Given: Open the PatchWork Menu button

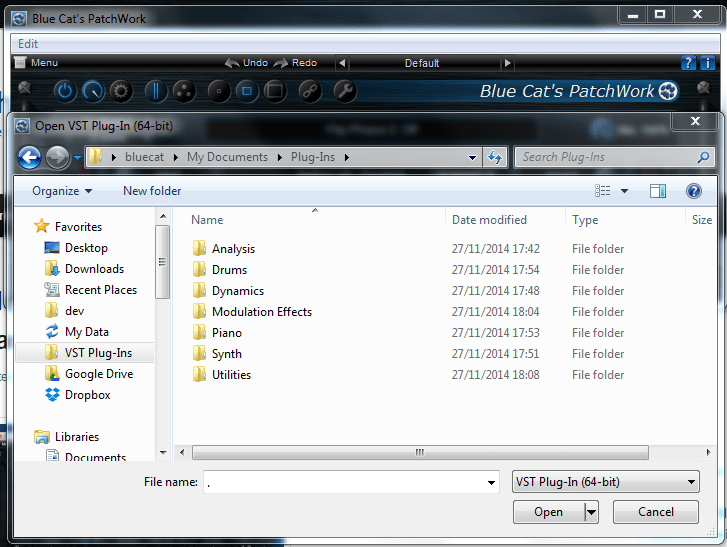Looking at the screenshot, I should [36, 63].
